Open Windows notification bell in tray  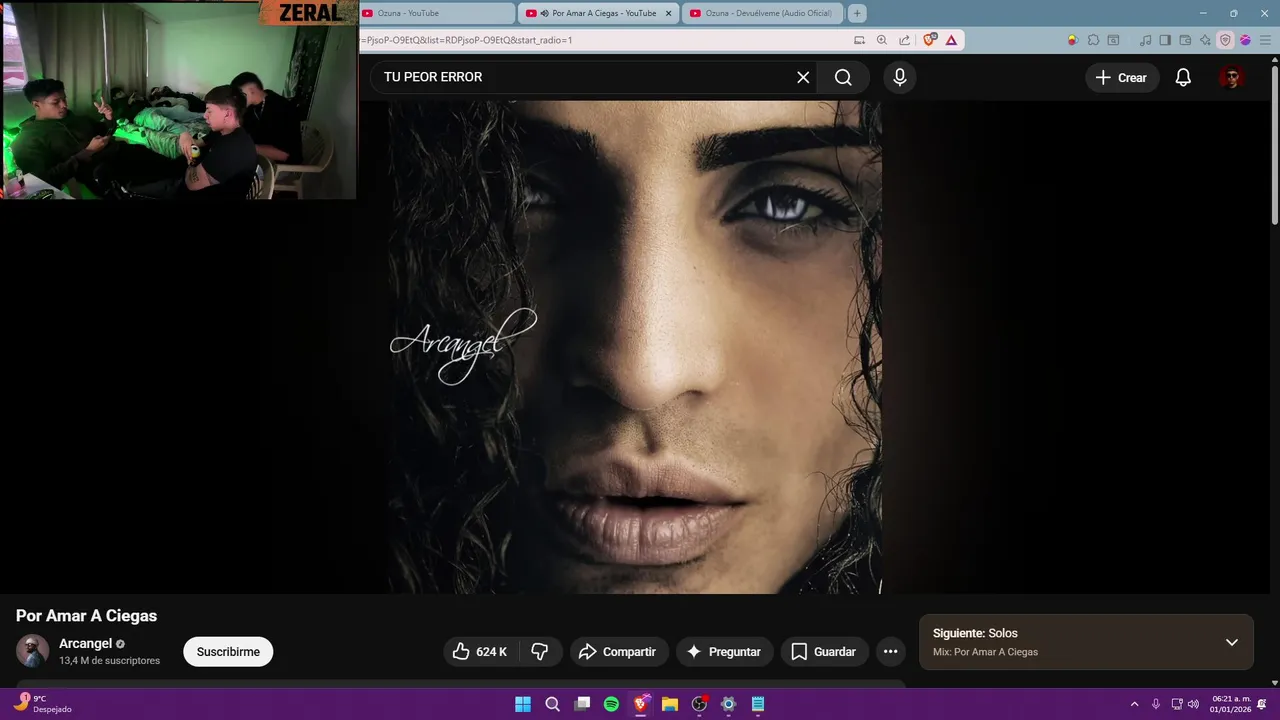[x=1263, y=704]
